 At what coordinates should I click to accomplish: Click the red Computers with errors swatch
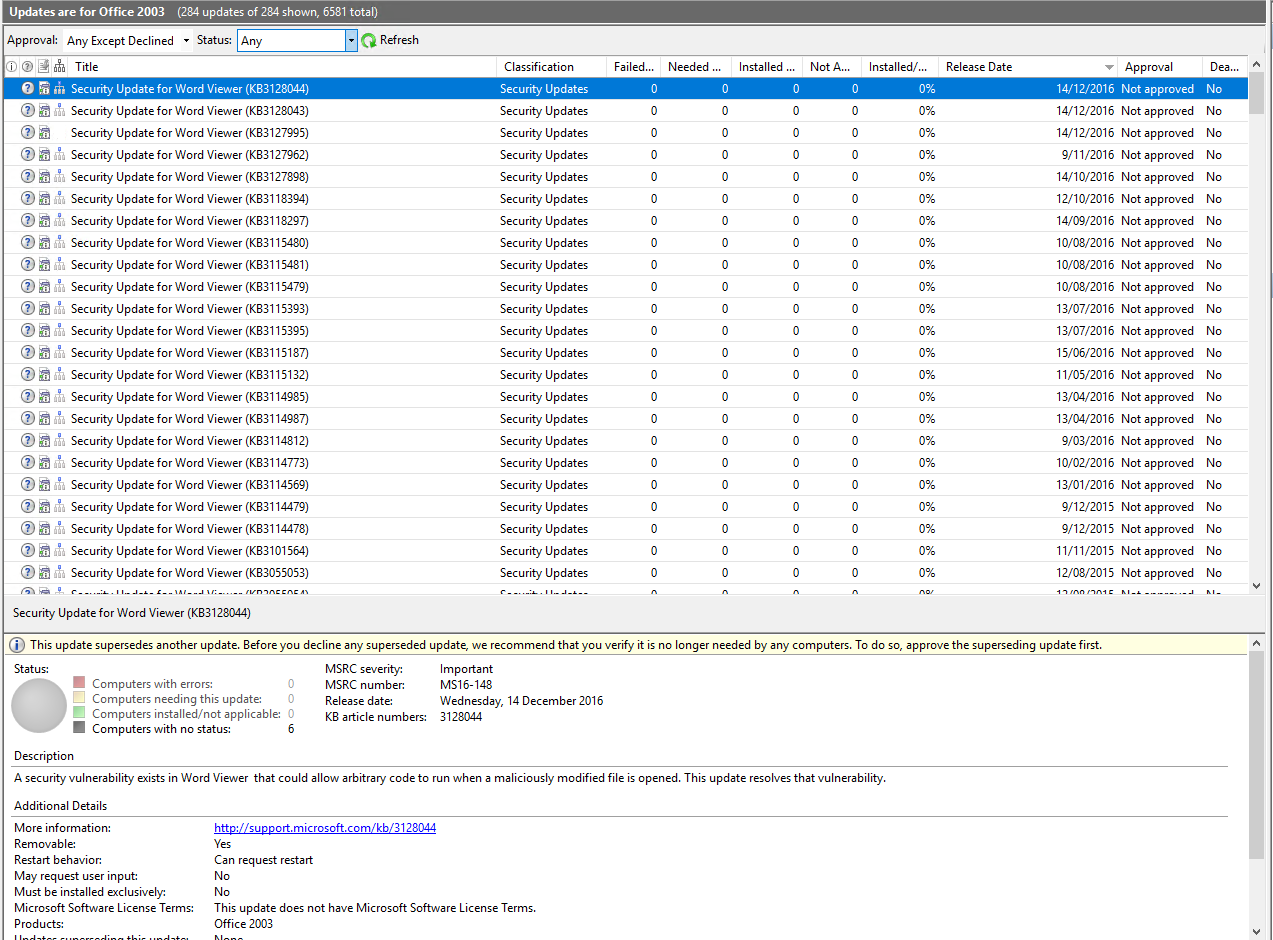pos(79,683)
